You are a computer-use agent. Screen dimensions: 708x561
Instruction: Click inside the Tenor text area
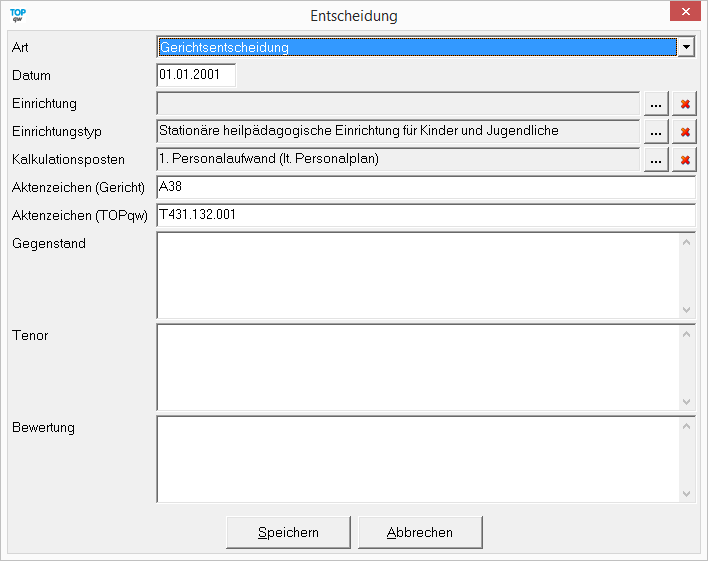(x=417, y=367)
